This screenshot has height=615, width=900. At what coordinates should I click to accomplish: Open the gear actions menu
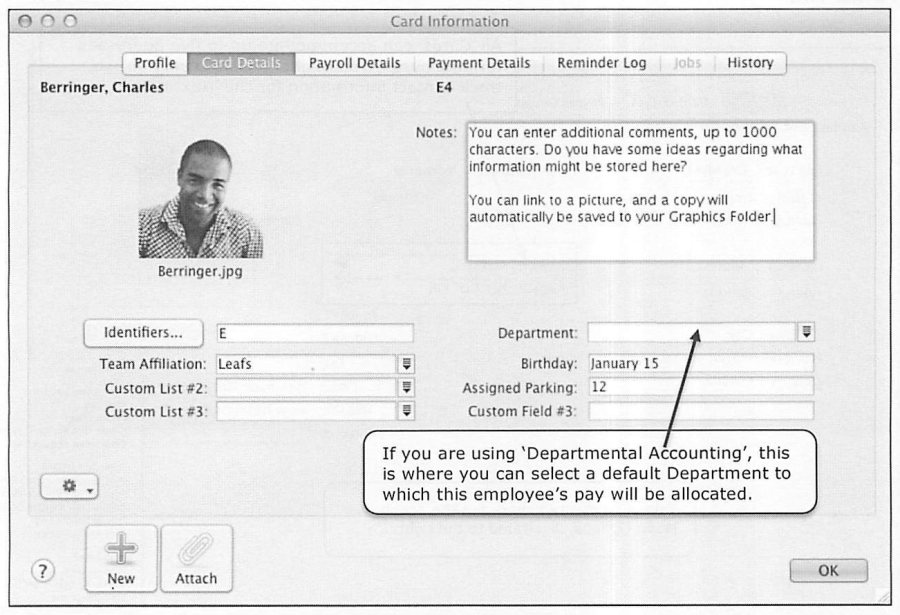pos(69,487)
